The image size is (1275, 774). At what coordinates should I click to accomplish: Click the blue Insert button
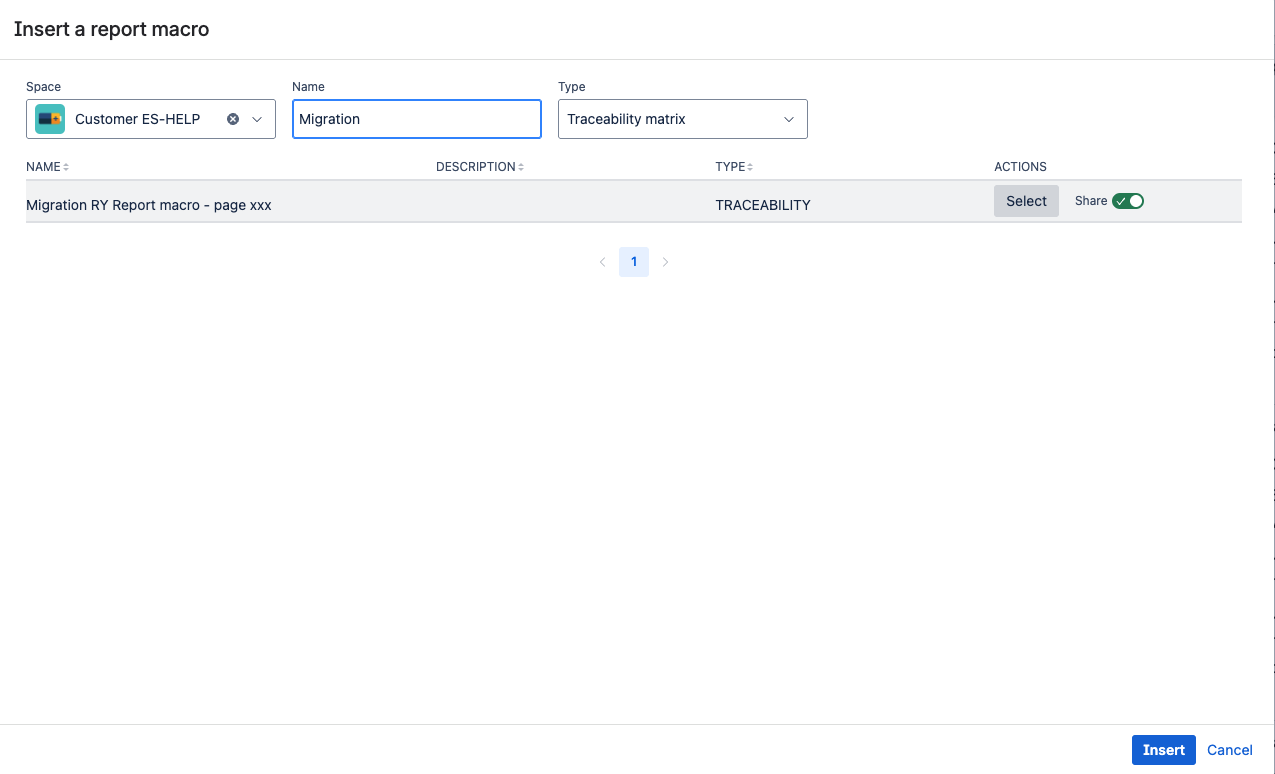click(x=1163, y=750)
